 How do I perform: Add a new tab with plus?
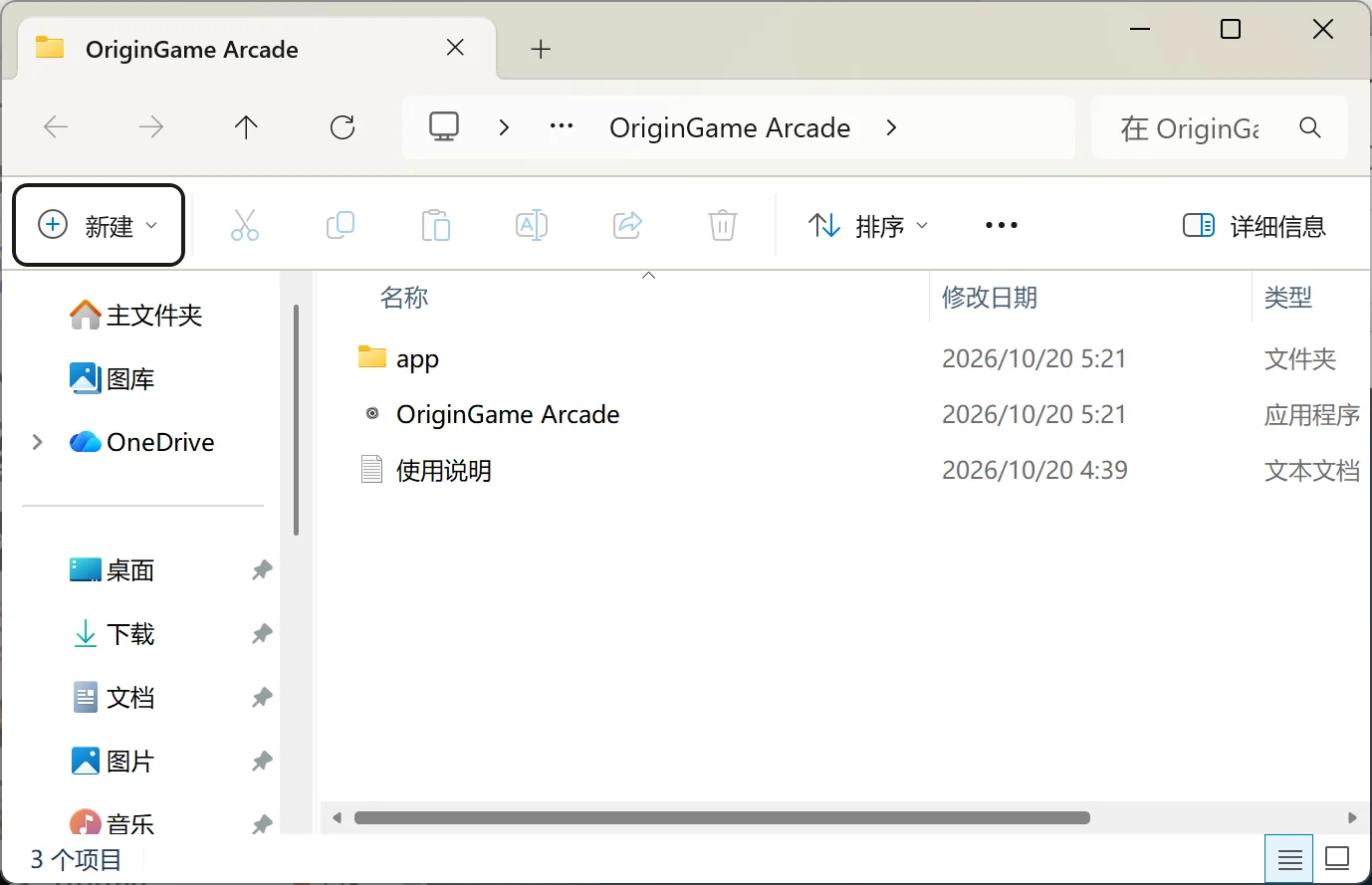[541, 49]
